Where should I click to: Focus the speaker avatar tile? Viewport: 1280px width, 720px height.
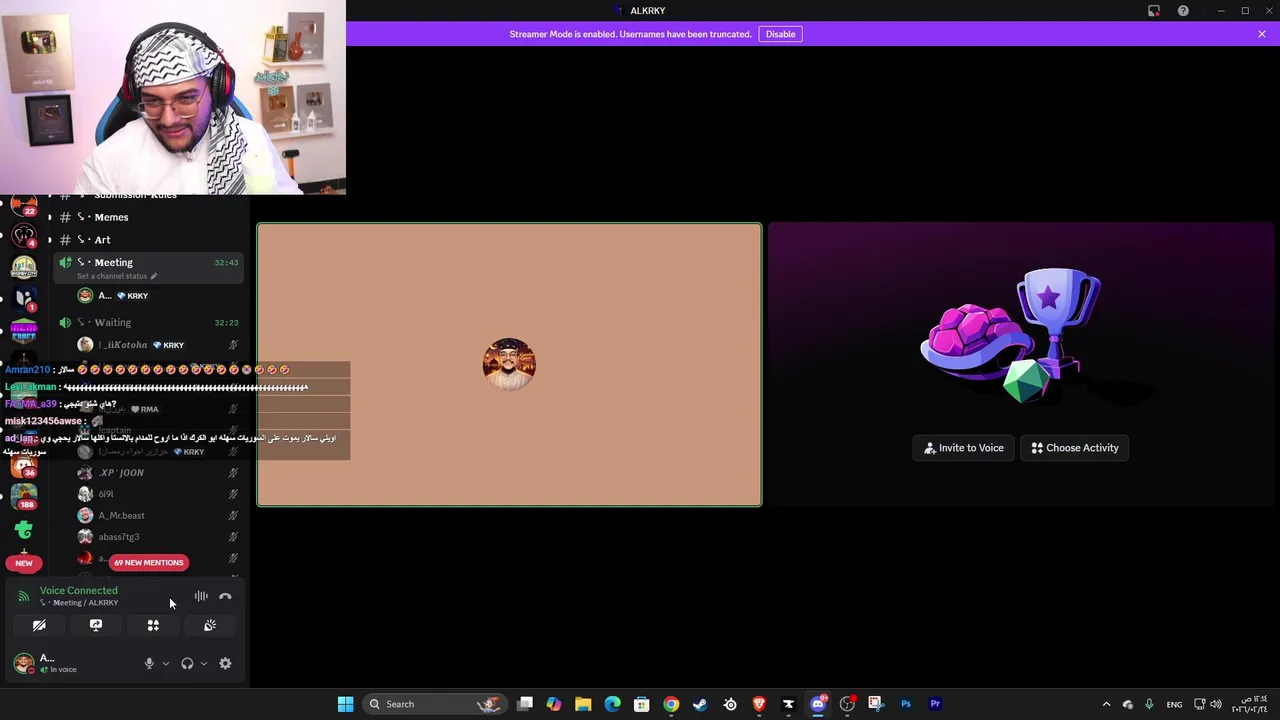509,364
